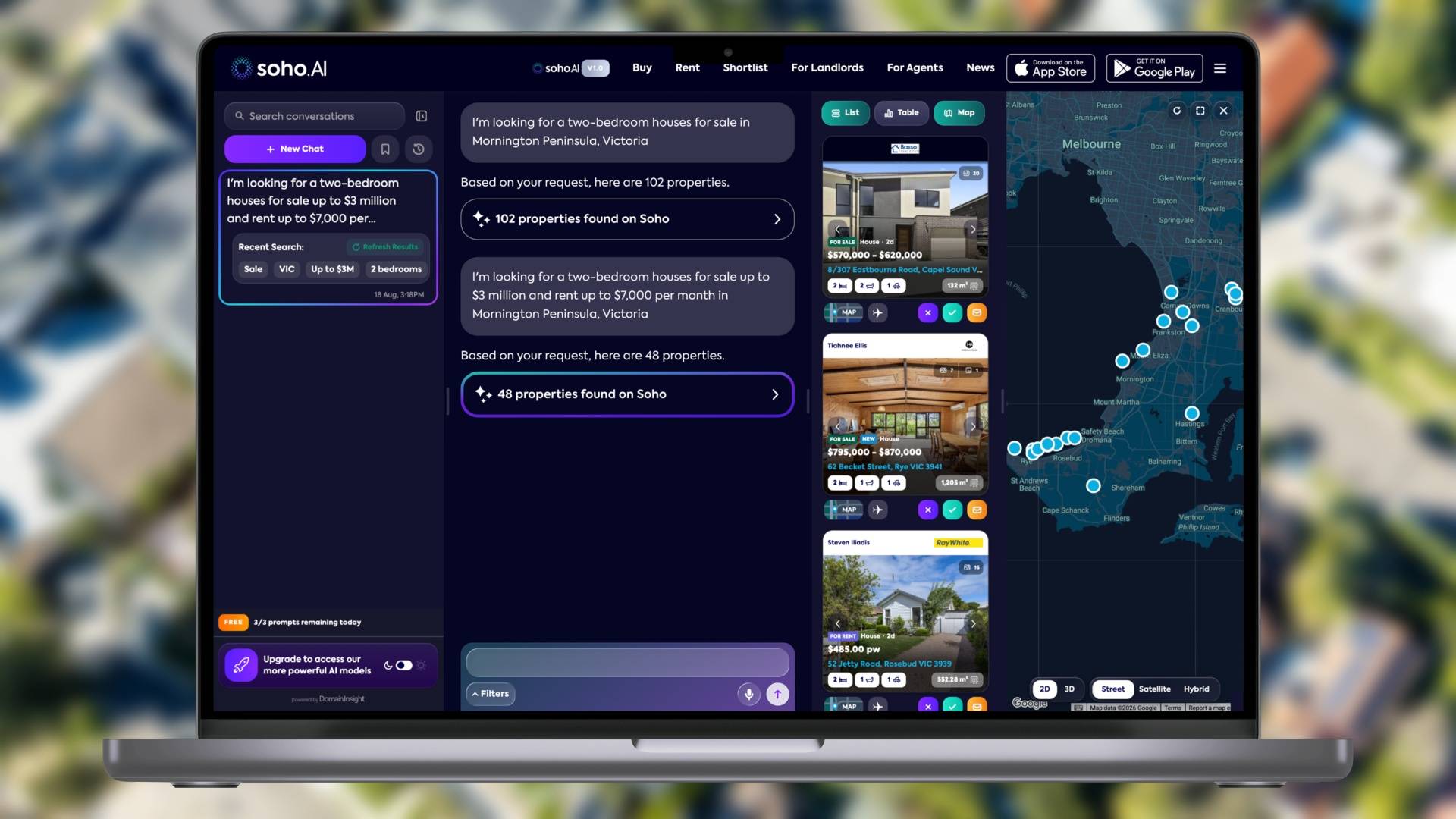Image resolution: width=1456 pixels, height=819 pixels.
Task: Next photo on Jetty Road listing
Action: pos(973,624)
